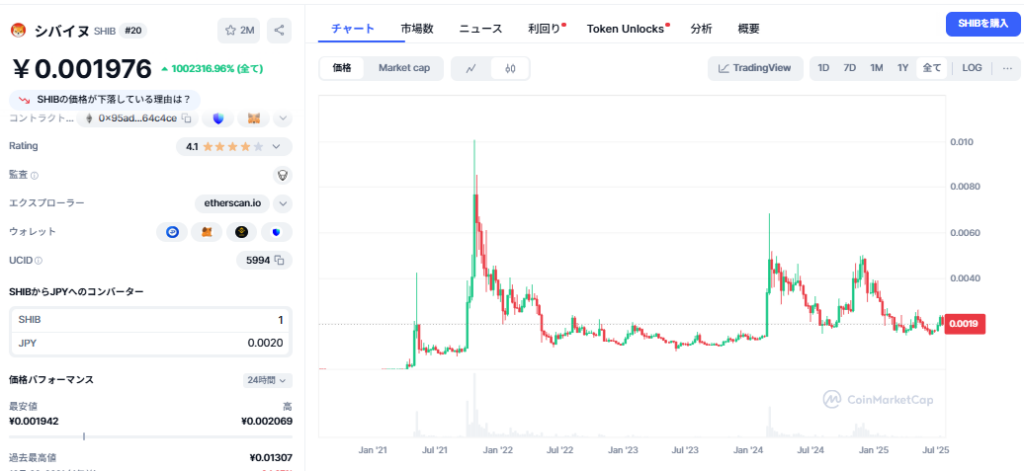This screenshot has height=471, width=1024.
Task: Copy the UCID 5994 value
Action: [279, 260]
